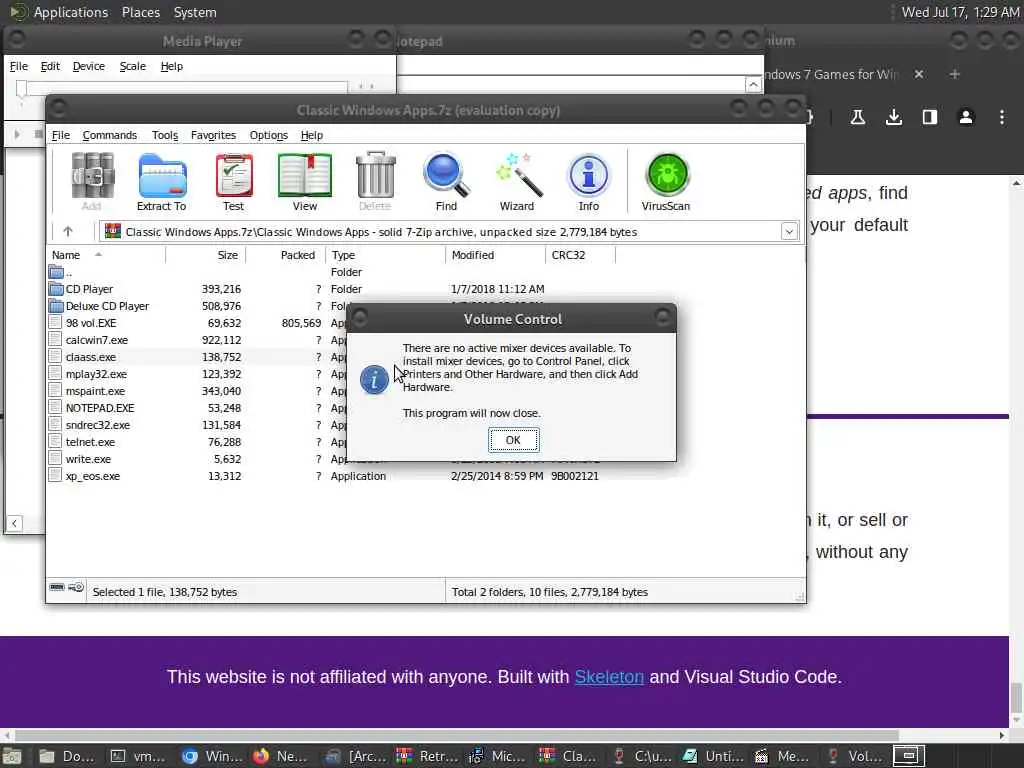Open Media Player Device menu
Screen dimensions: 1024x768
point(89,66)
